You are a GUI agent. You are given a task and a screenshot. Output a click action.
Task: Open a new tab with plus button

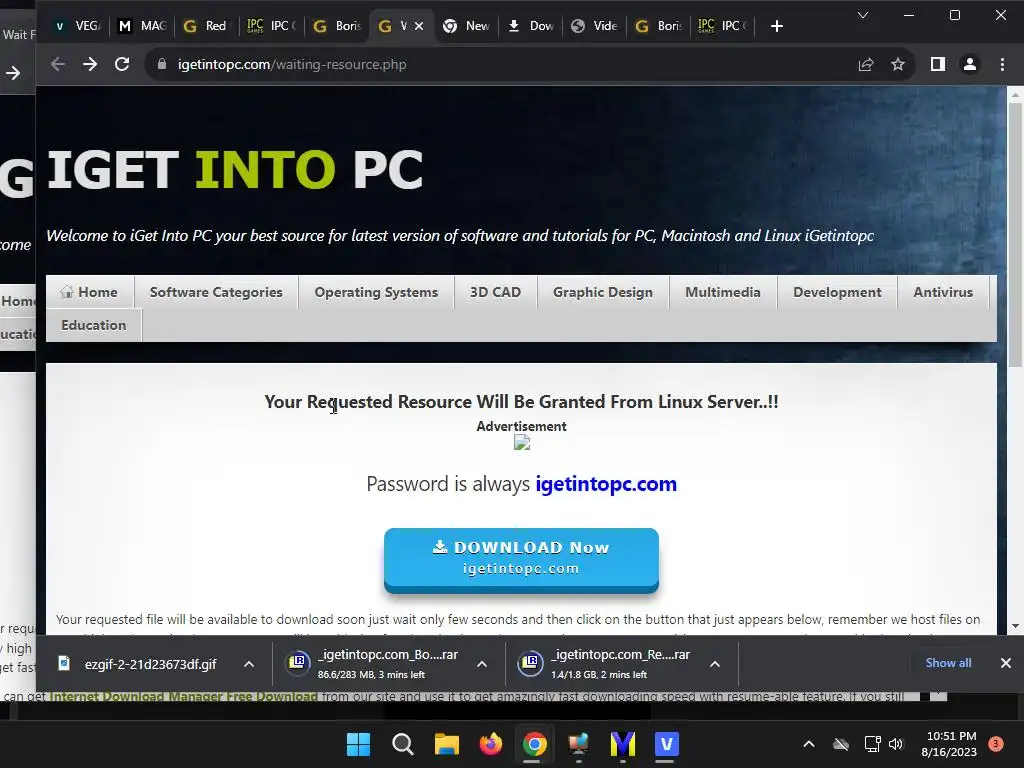[776, 26]
